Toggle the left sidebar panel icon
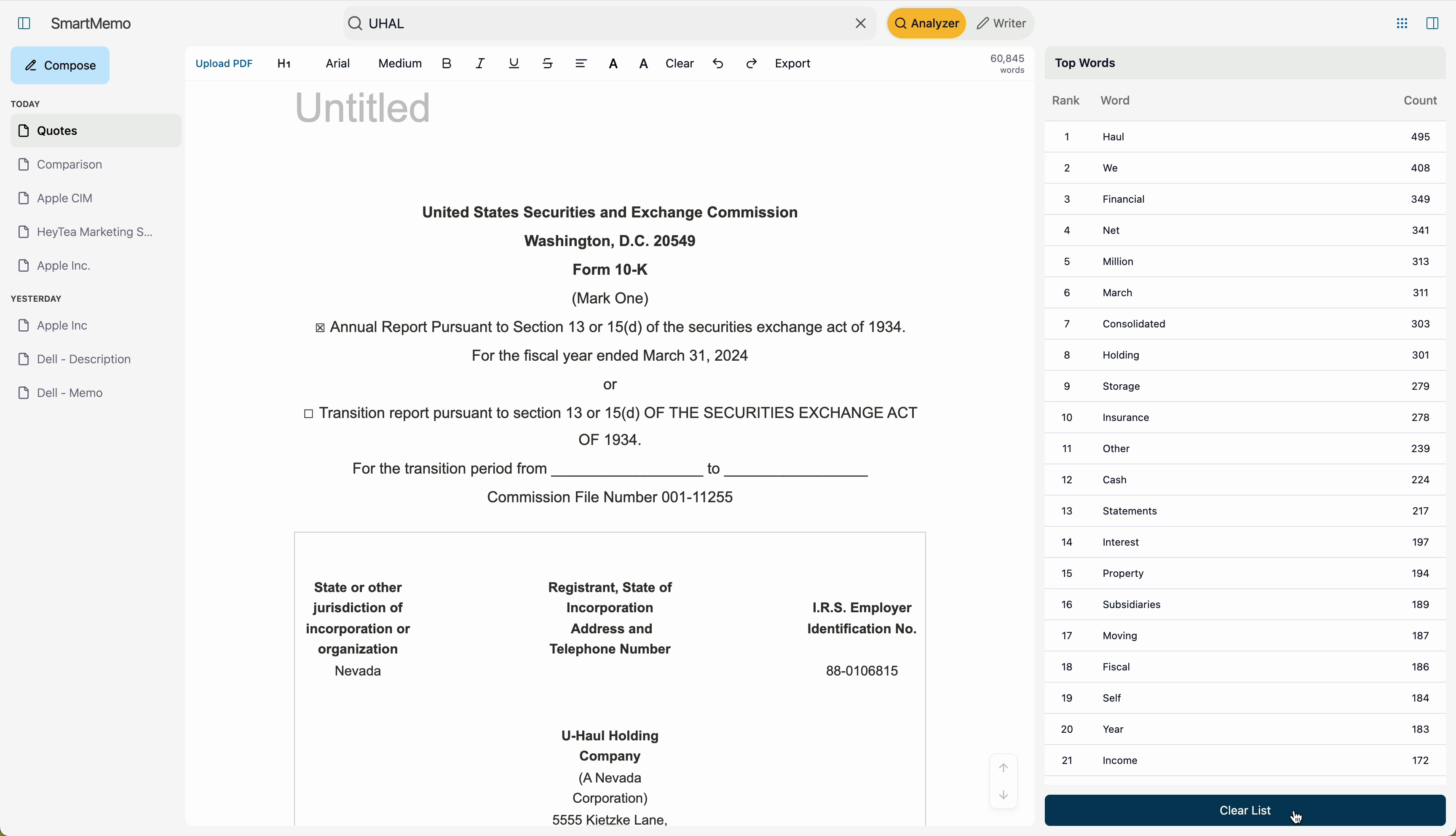Screen dimensions: 1456x836 point(24,24)
